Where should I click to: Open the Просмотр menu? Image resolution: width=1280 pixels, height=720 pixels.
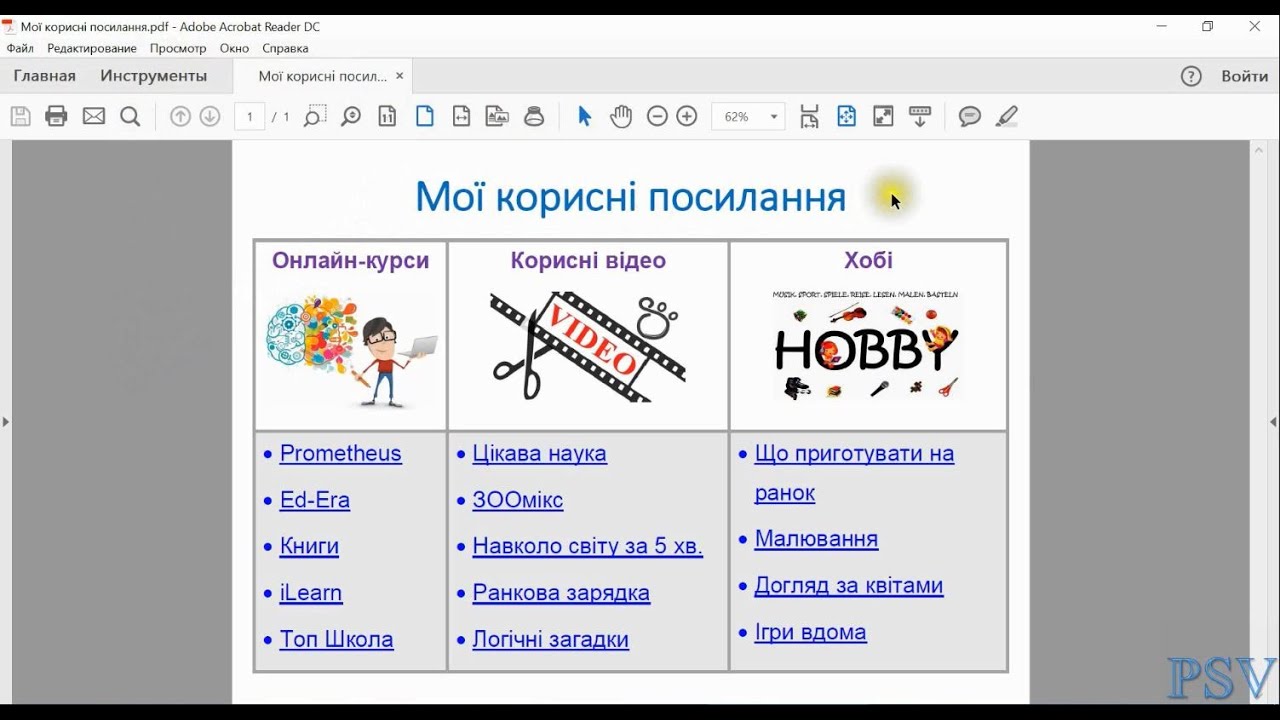[178, 48]
